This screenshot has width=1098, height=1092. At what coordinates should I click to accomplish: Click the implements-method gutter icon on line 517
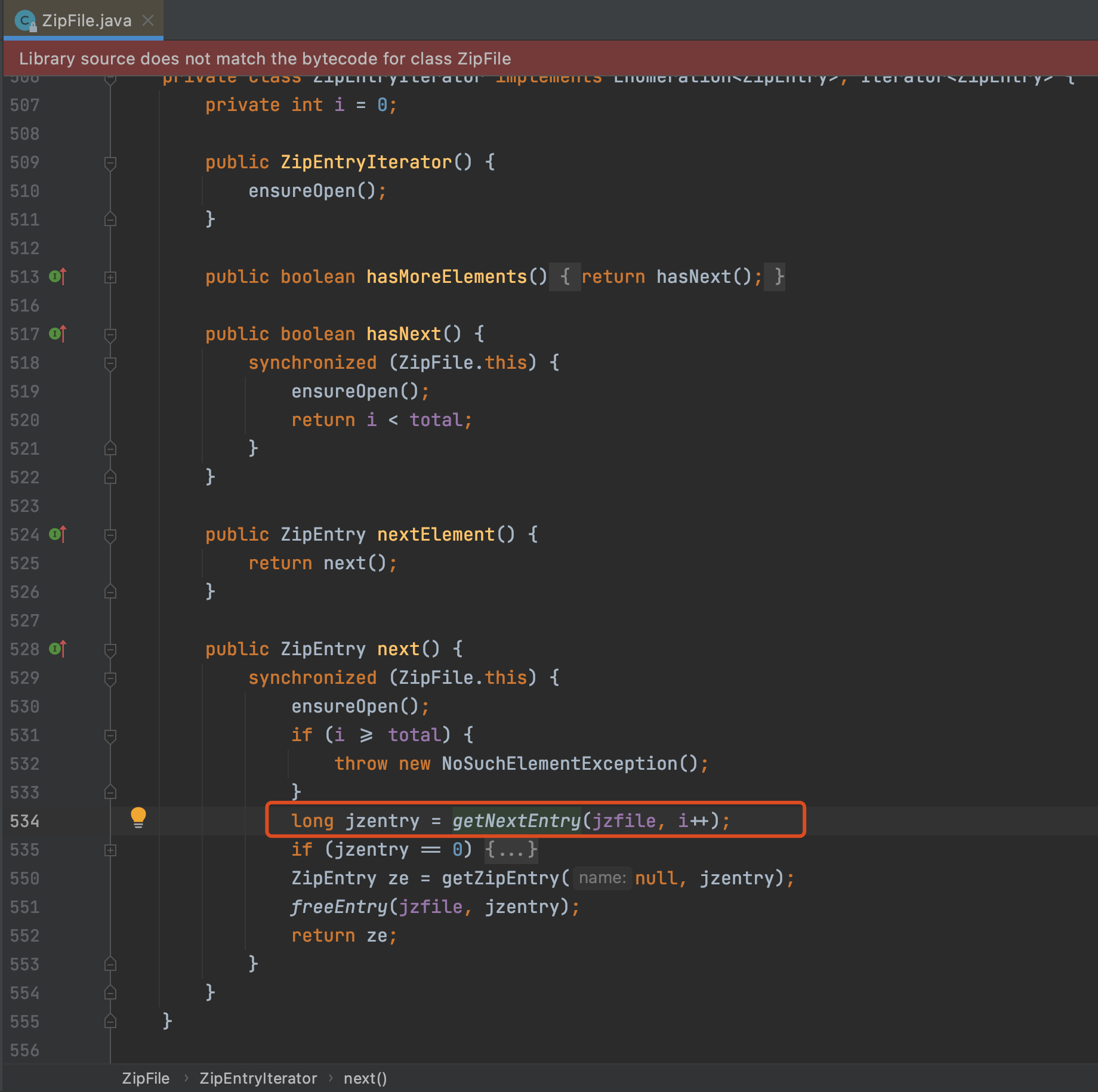(x=58, y=334)
